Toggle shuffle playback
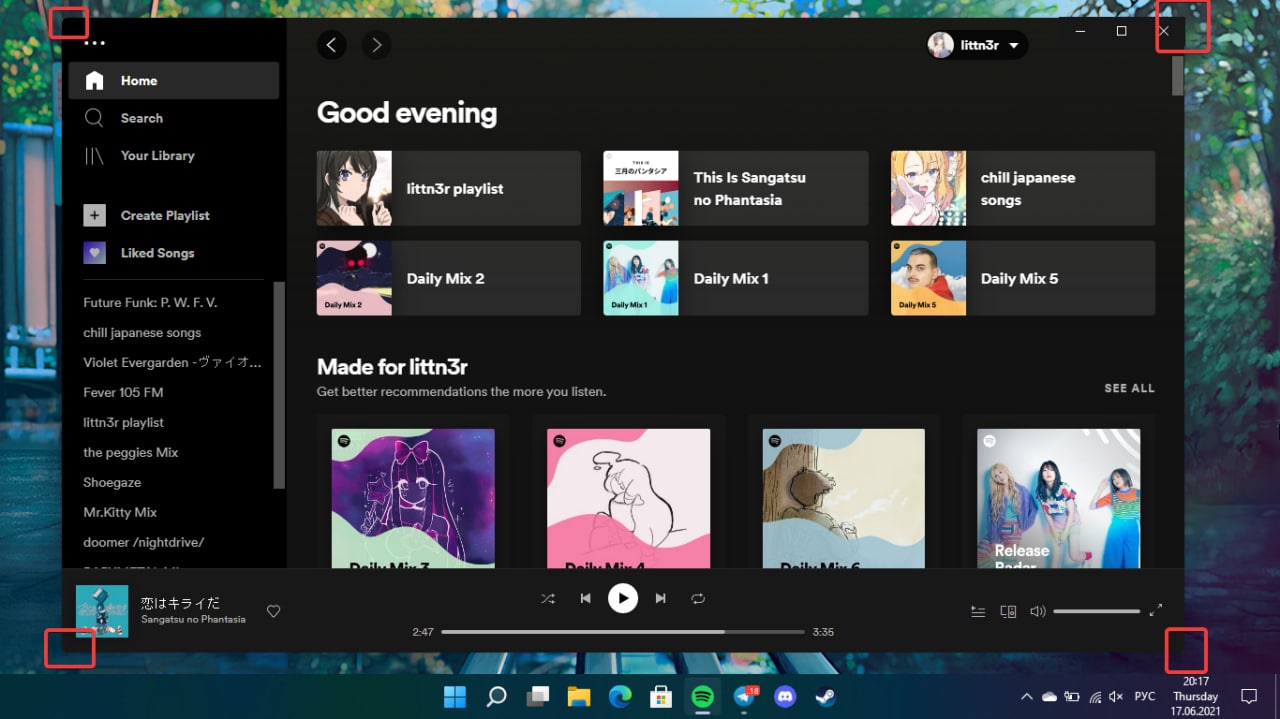 pyautogui.click(x=548, y=598)
